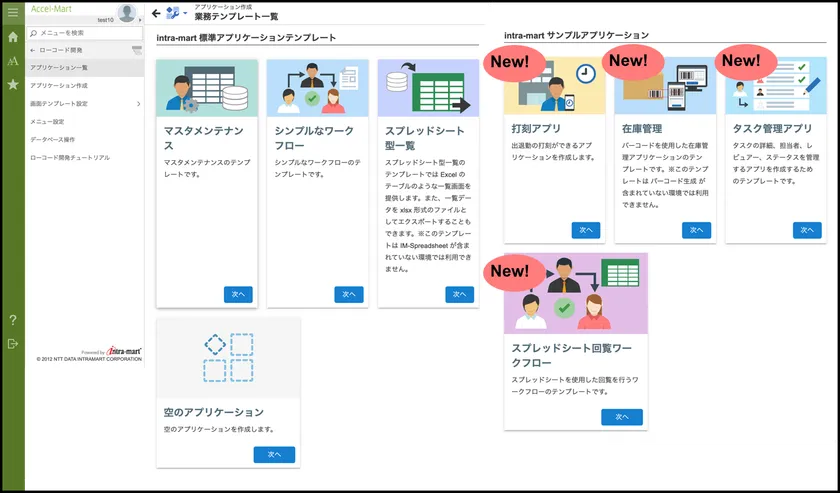Image resolution: width=840 pixels, height=493 pixels.
Task: Click the user avatar icon
Action: 127,13
